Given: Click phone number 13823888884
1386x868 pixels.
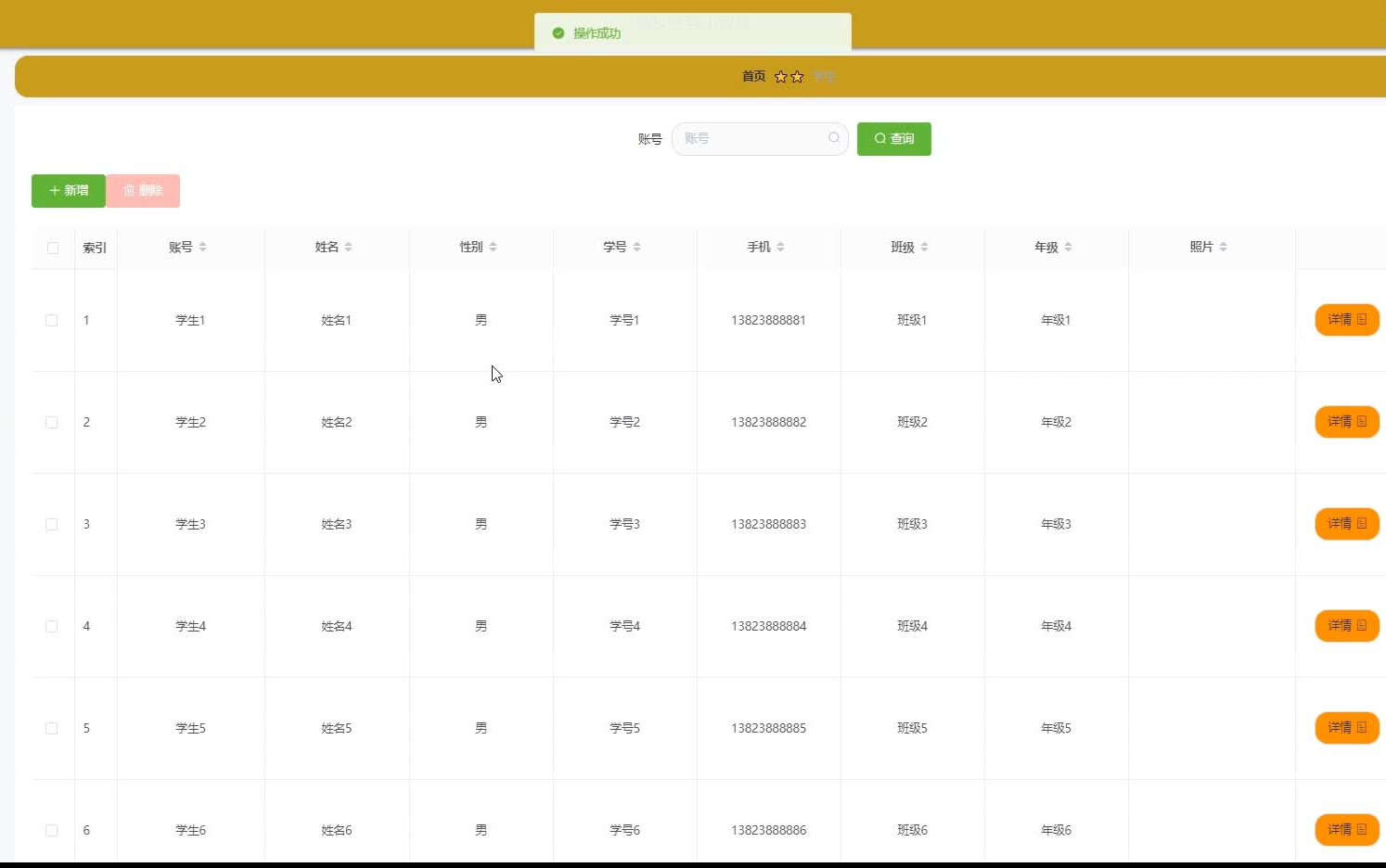Looking at the screenshot, I should (768, 626).
